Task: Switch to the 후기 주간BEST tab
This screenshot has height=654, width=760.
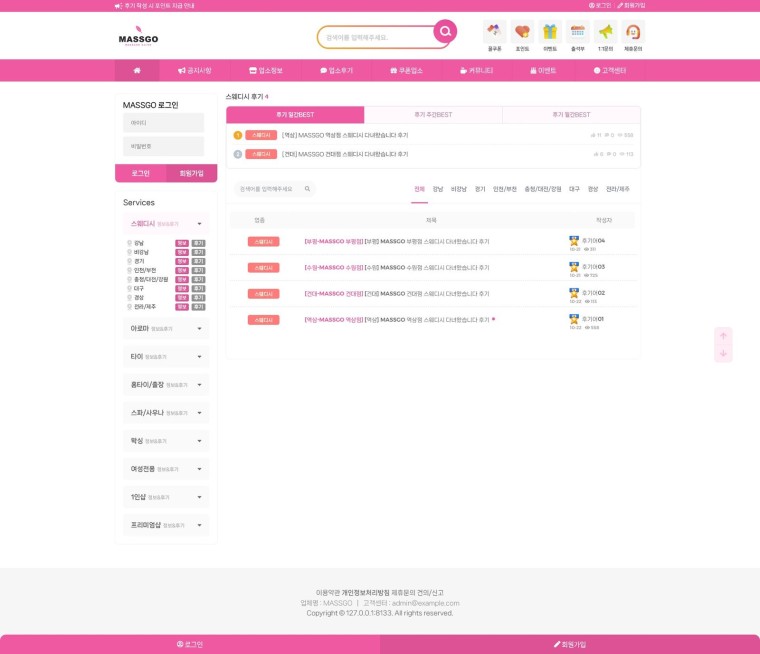Action: point(433,115)
